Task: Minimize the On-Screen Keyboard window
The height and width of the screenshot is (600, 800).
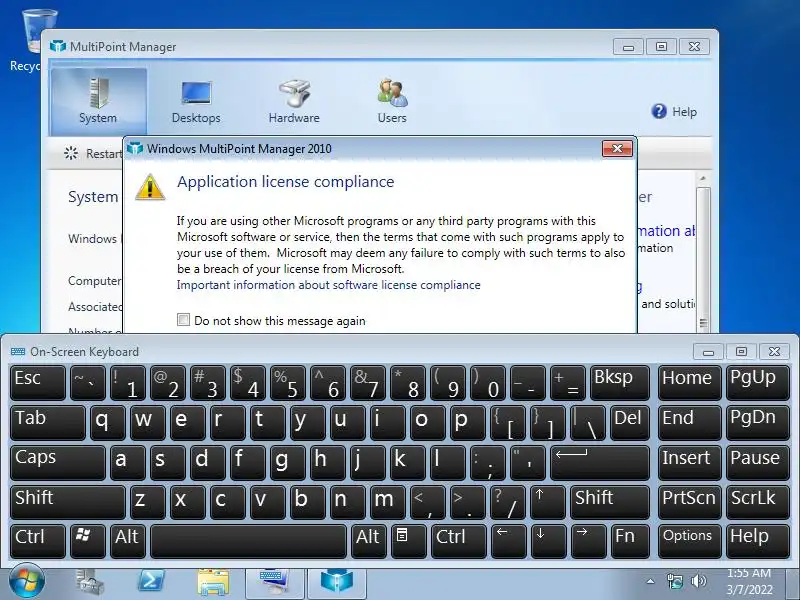Action: [x=708, y=352]
